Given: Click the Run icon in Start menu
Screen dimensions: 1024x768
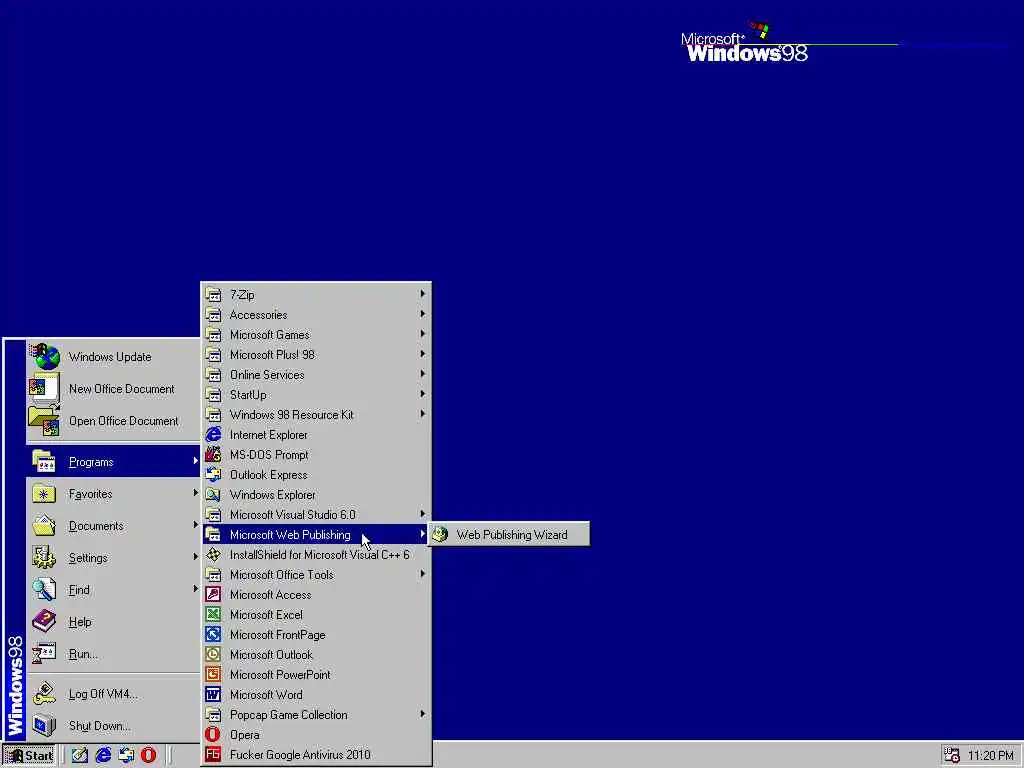Looking at the screenshot, I should (x=44, y=654).
